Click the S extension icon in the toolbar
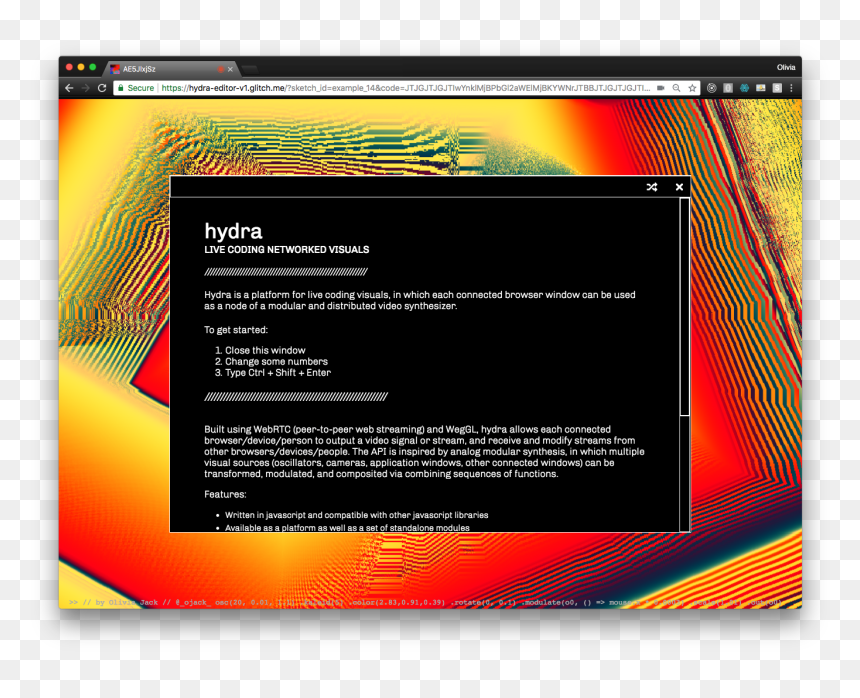The height and width of the screenshot is (698, 860). 777,88
